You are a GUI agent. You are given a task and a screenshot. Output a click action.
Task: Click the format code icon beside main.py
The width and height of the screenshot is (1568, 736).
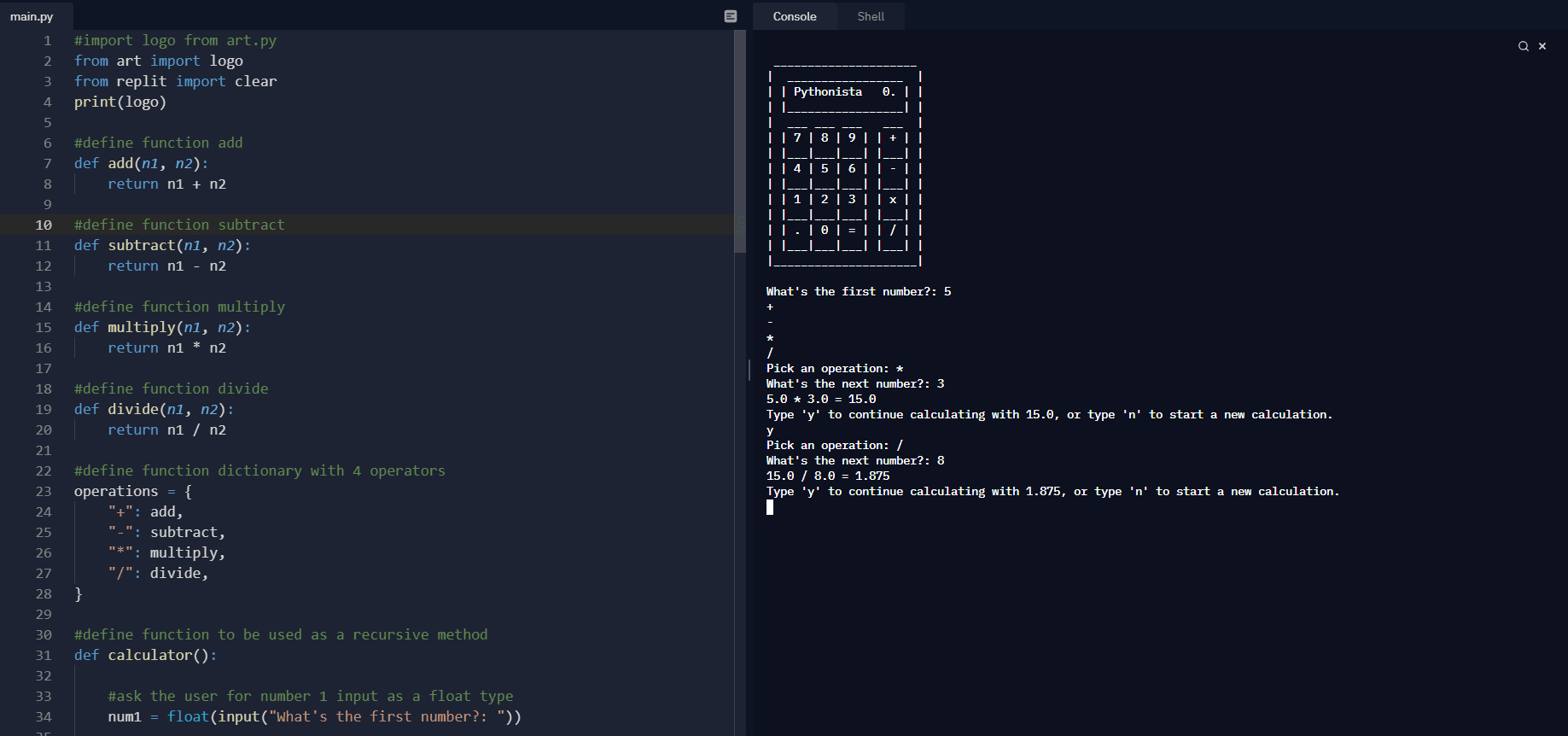730,16
